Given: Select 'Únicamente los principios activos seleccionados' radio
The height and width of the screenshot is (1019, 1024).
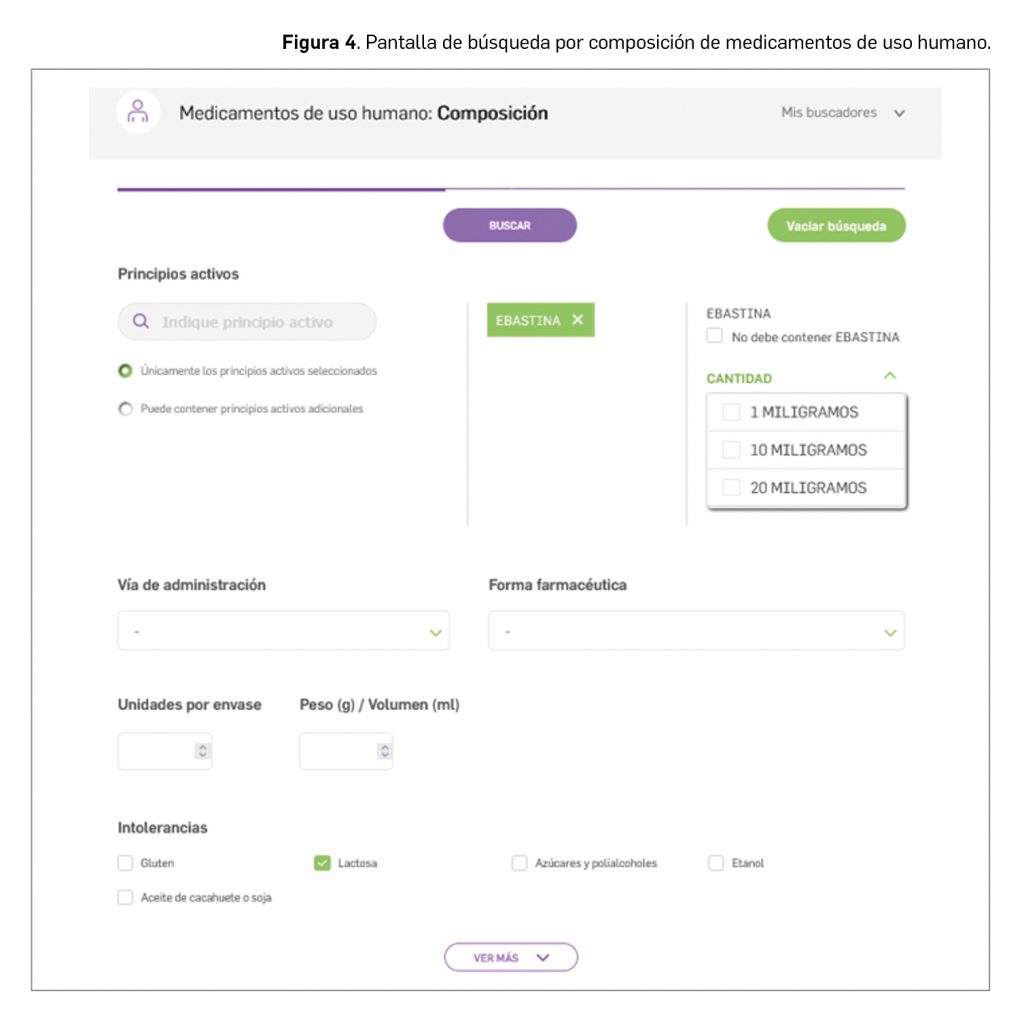Looking at the screenshot, I should [125, 371].
